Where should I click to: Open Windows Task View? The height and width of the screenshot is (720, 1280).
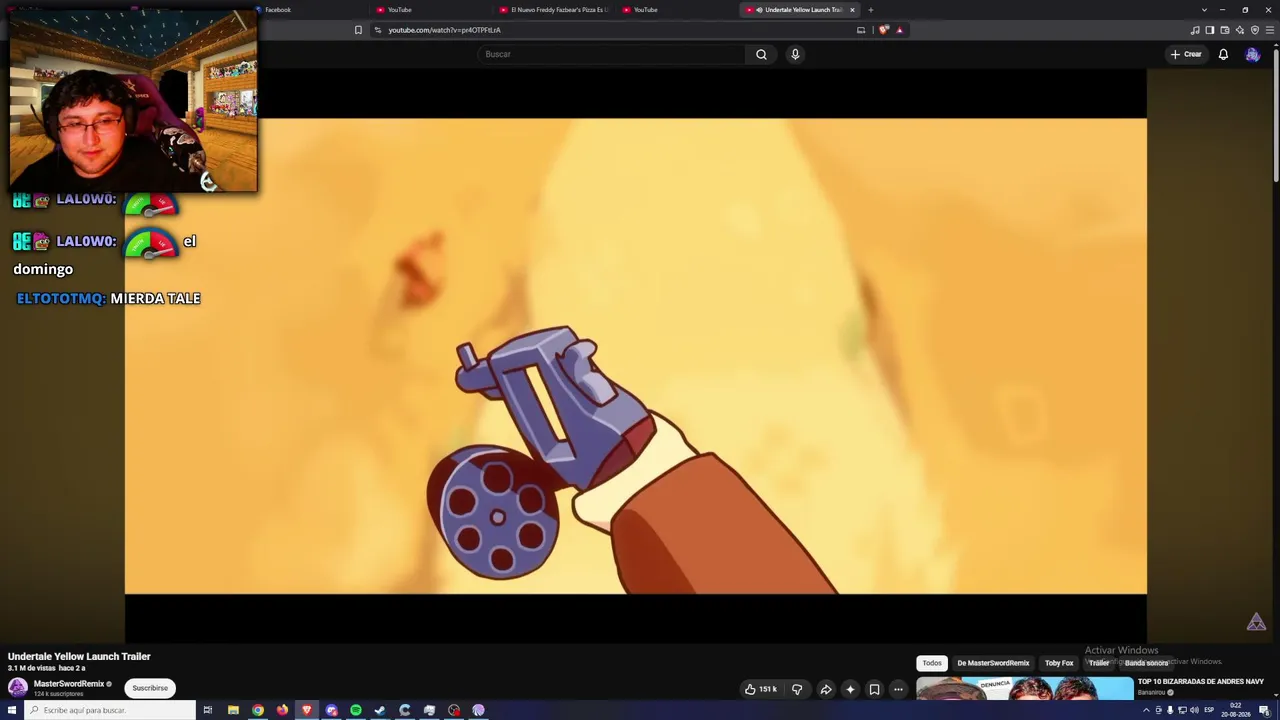[x=208, y=710]
